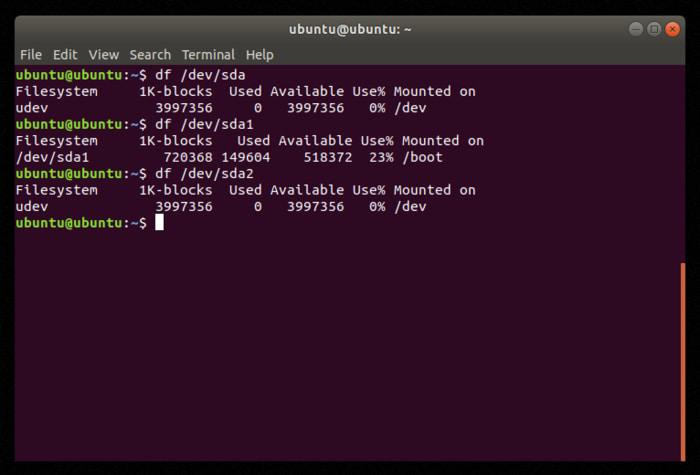Open the Terminal menu
This screenshot has height=475, width=700.
[208, 55]
